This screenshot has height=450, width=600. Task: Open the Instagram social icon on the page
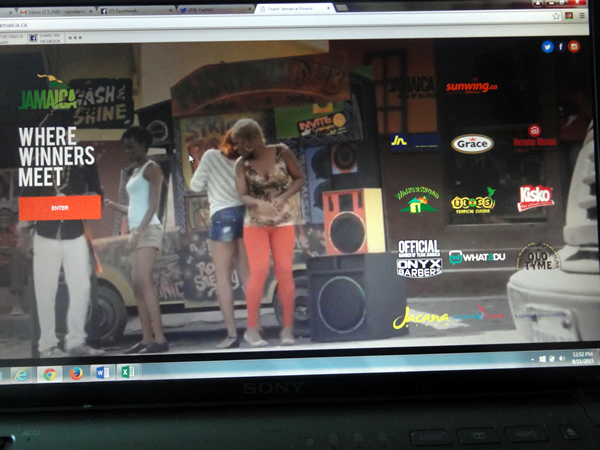click(x=574, y=47)
